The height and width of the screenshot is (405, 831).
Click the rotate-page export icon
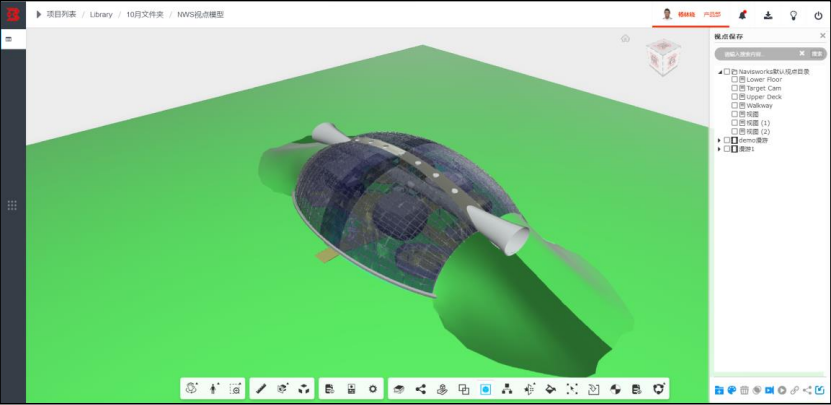(594, 389)
